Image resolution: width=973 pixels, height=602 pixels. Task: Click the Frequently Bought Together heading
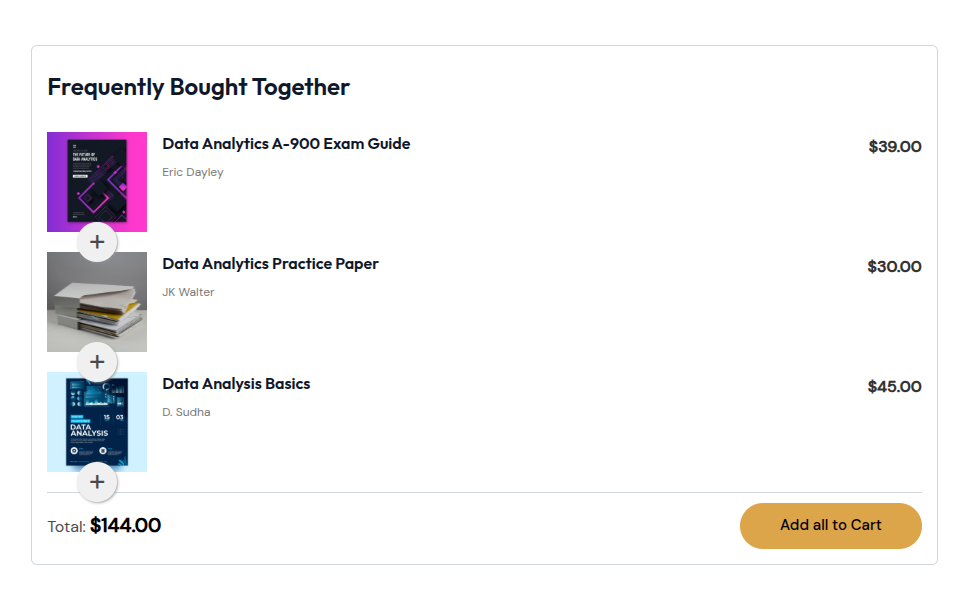(x=198, y=87)
